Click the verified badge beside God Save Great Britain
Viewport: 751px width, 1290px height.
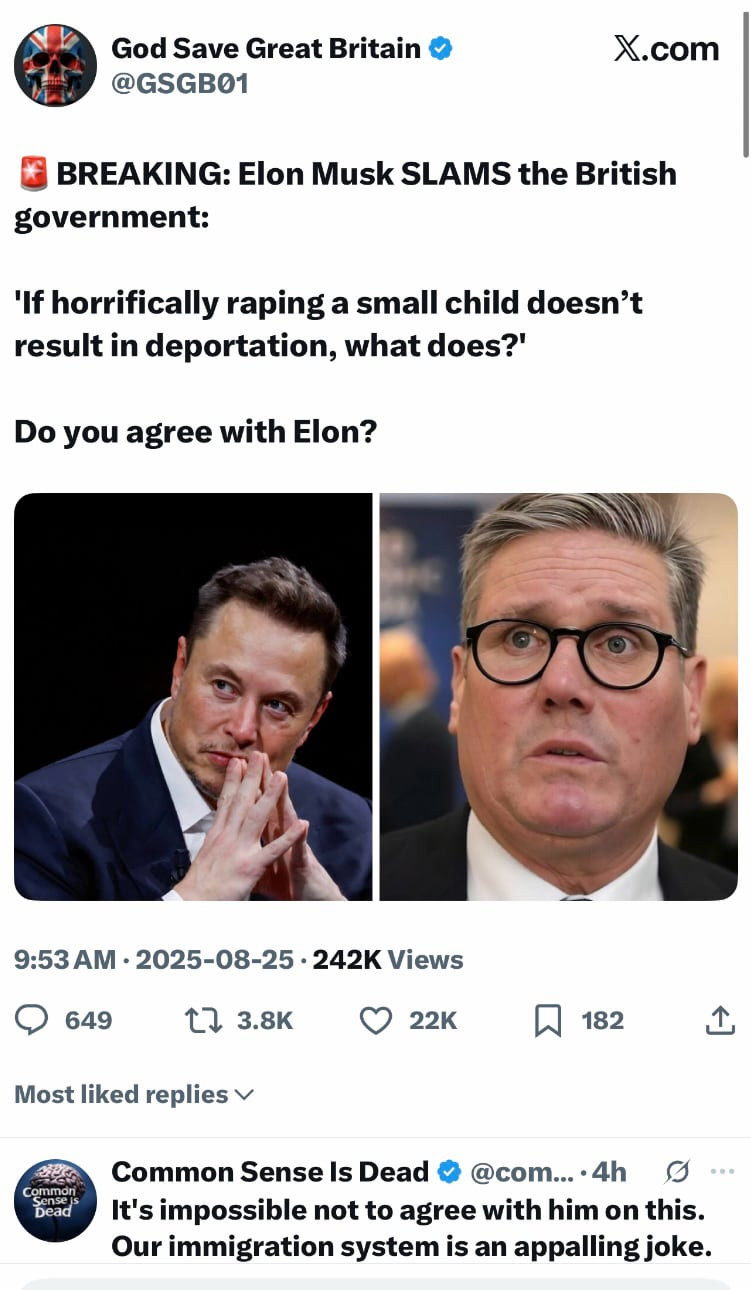pyautogui.click(x=440, y=48)
